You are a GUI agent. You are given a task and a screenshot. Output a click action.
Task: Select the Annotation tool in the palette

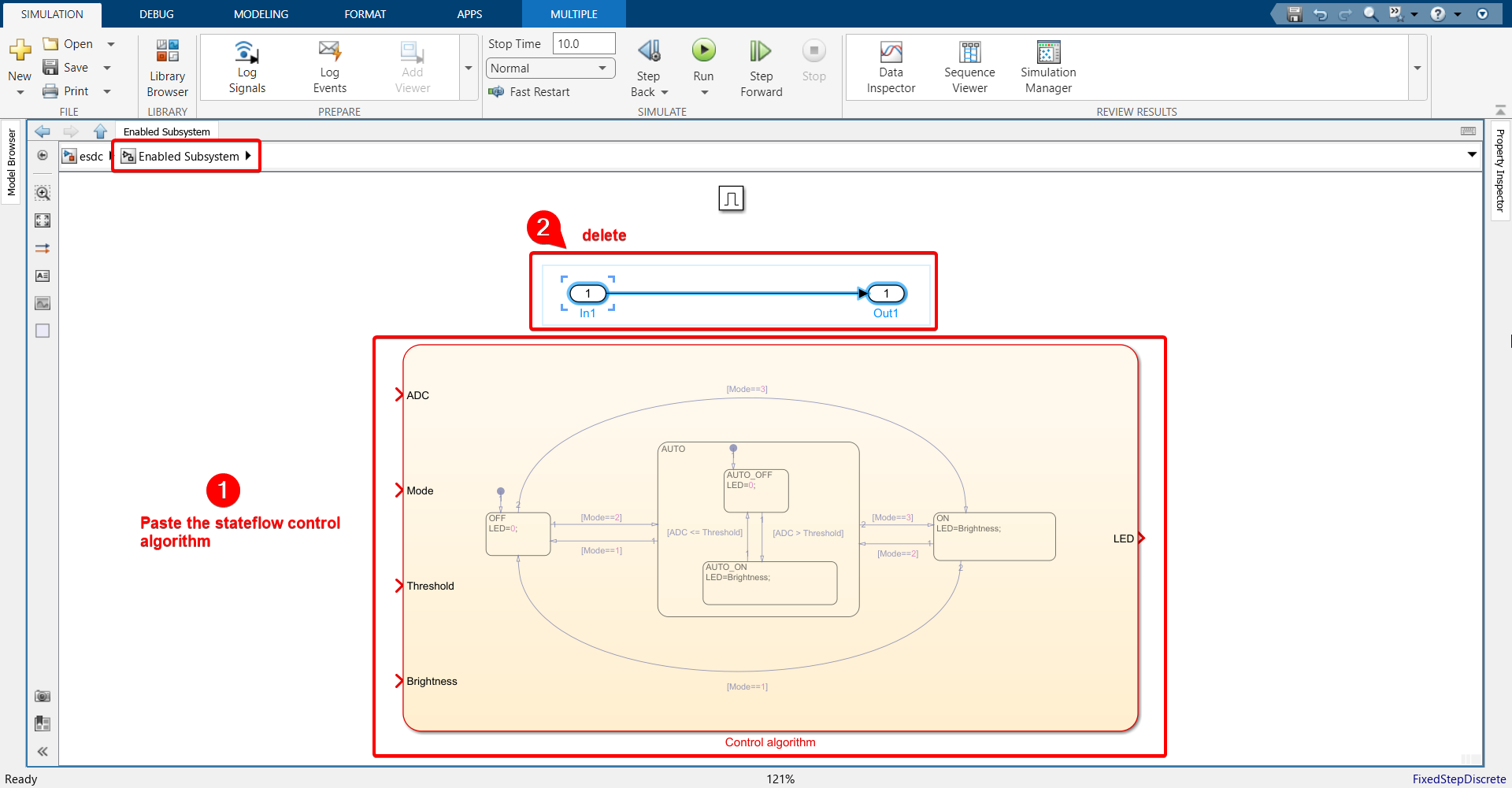click(x=43, y=276)
